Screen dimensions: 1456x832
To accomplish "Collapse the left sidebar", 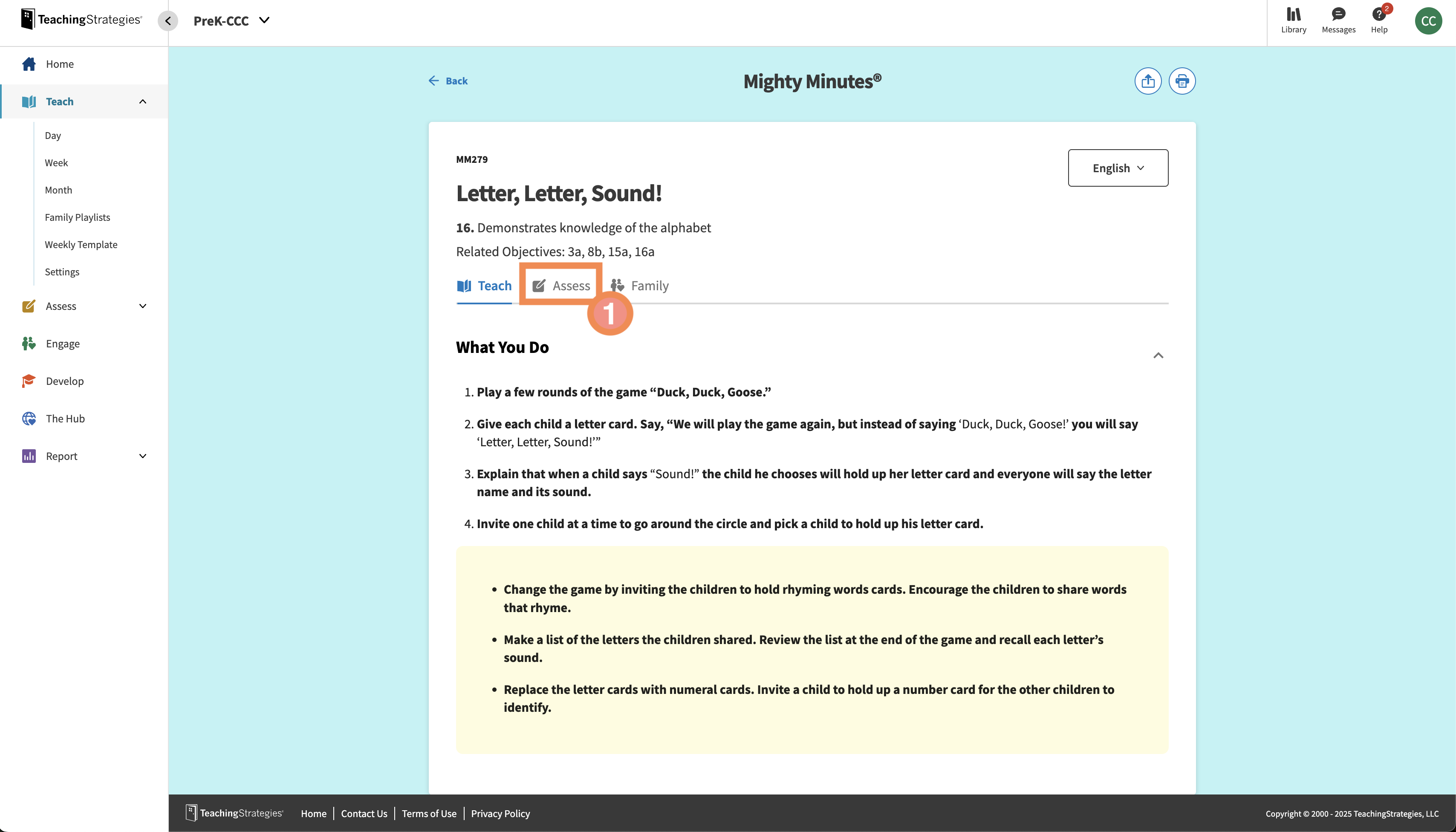I will (x=168, y=20).
